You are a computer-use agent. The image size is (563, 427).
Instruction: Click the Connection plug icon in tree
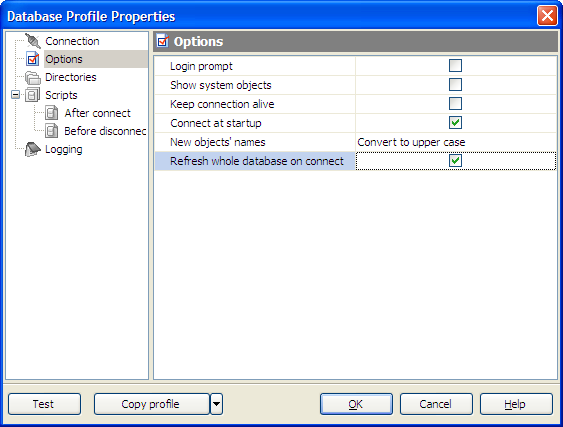pos(33,41)
